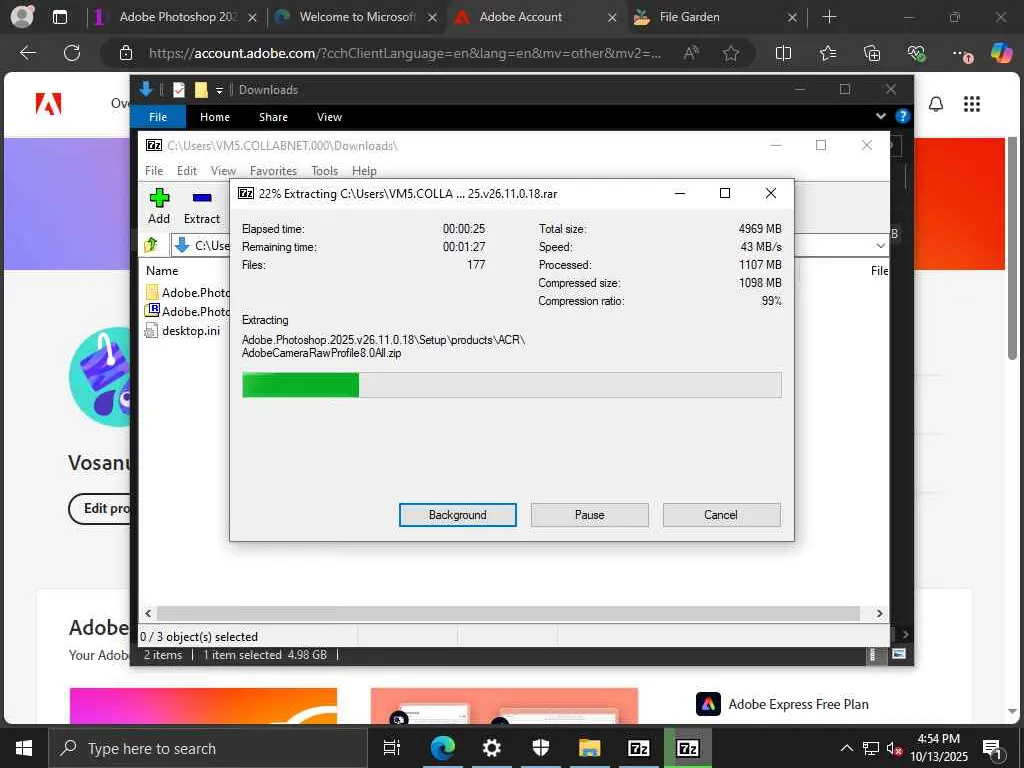
Task: Open Edge favorites list icon
Action: pyautogui.click(x=827, y=53)
